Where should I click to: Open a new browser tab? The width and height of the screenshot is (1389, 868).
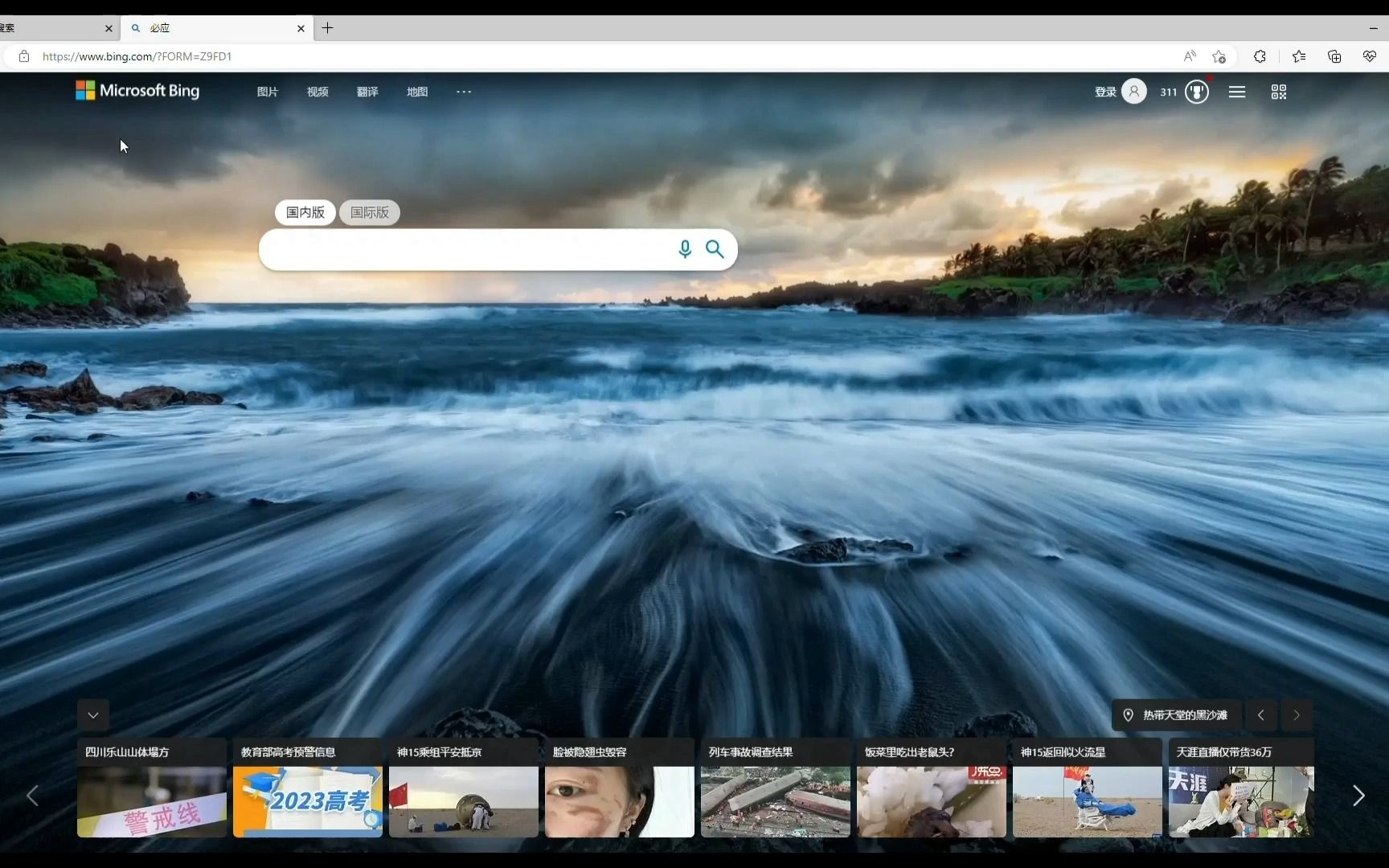[x=328, y=28]
